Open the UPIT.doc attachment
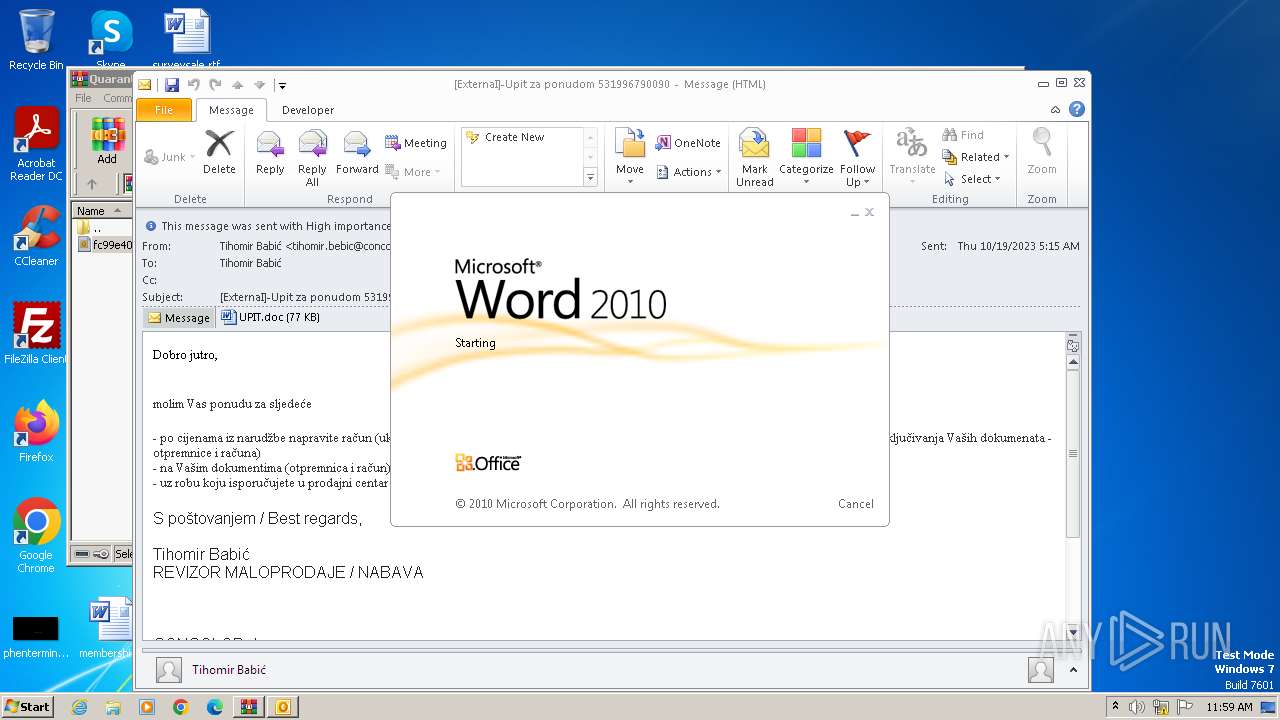The height and width of the screenshot is (720, 1280). pyautogui.click(x=271, y=317)
